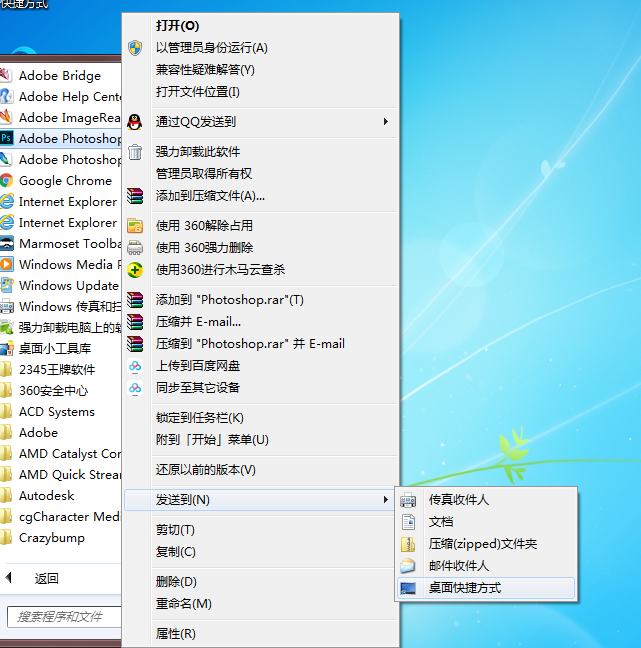The width and height of the screenshot is (641, 648).
Task: Click the Ps Adobe Photoshop icon
Action: pyautogui.click(x=6, y=138)
